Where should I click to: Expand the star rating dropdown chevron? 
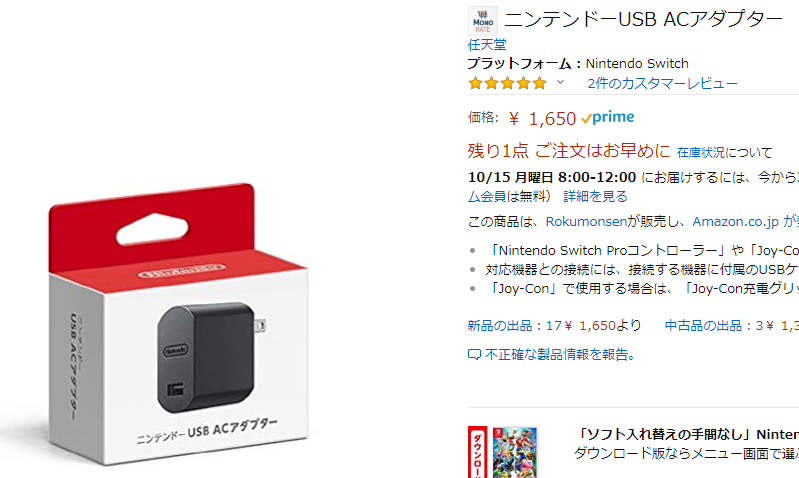point(560,82)
